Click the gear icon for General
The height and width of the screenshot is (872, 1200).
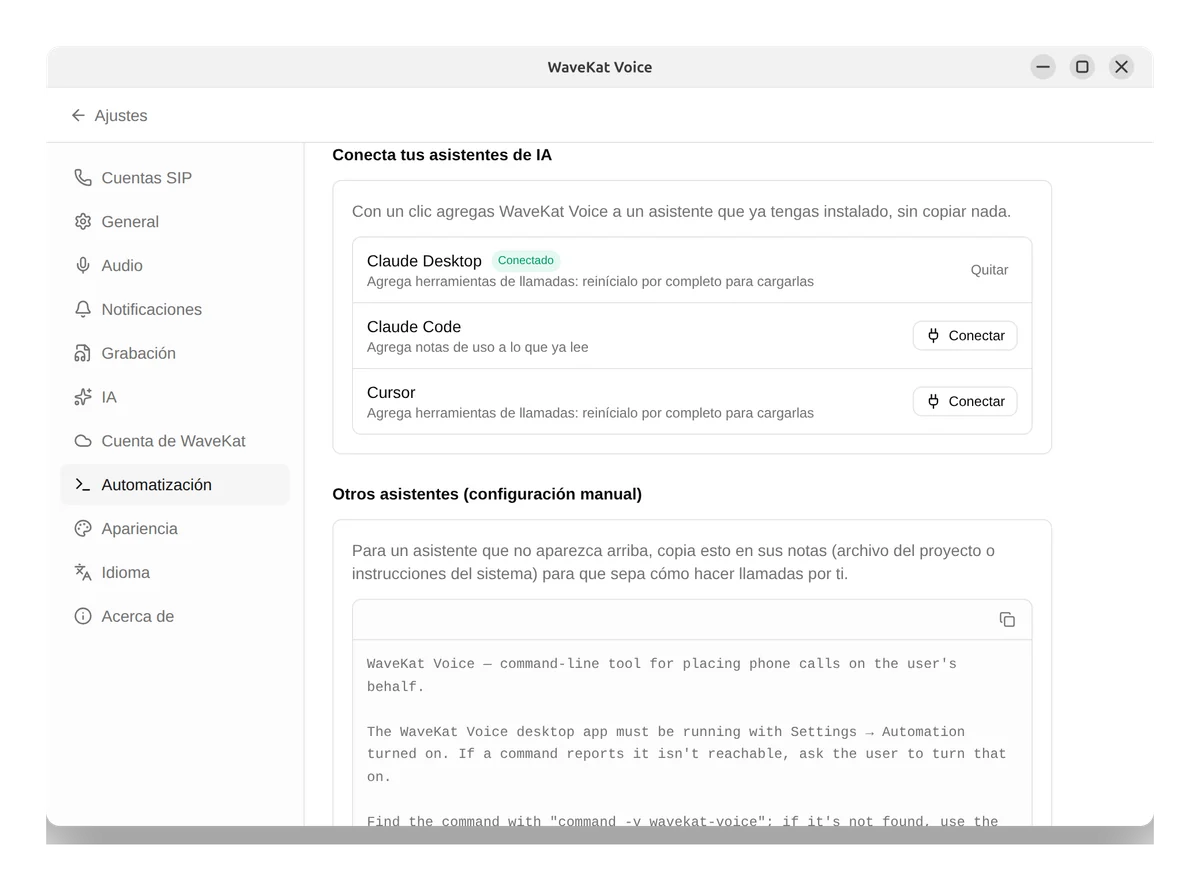[x=83, y=222]
